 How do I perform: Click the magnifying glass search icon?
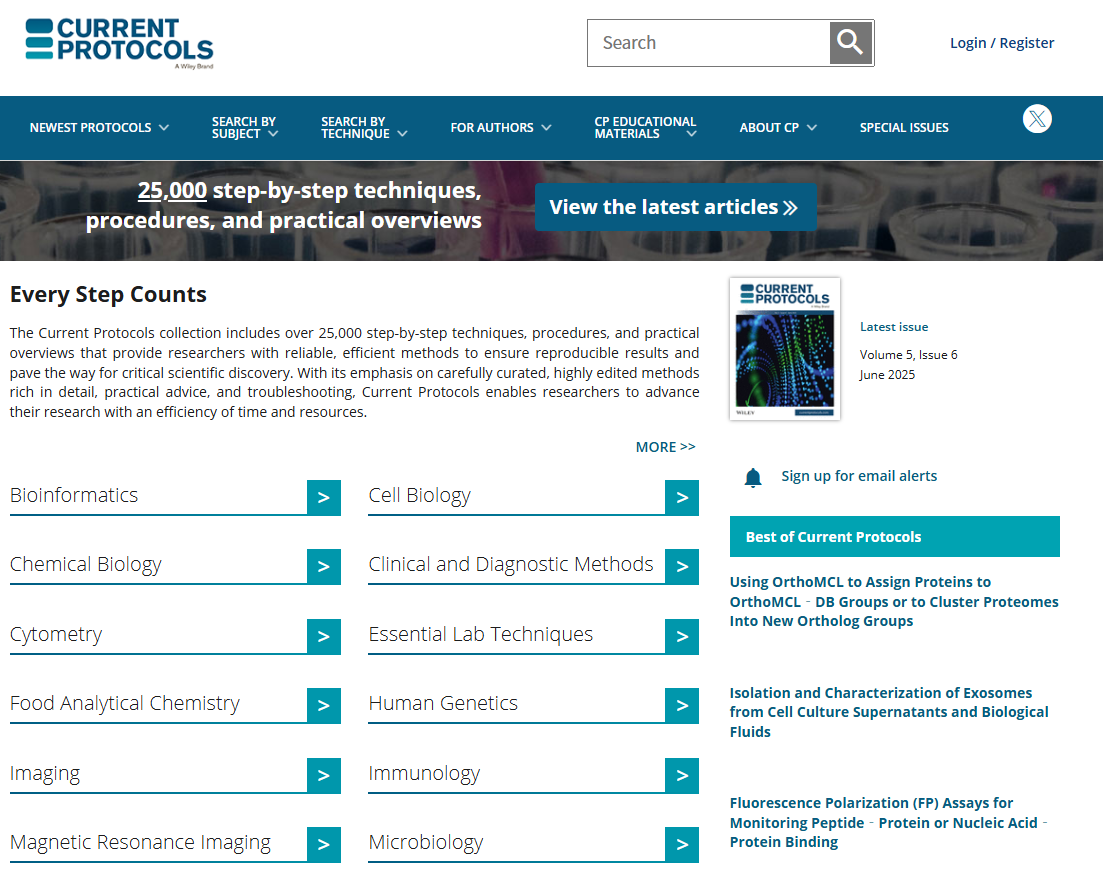[850, 43]
